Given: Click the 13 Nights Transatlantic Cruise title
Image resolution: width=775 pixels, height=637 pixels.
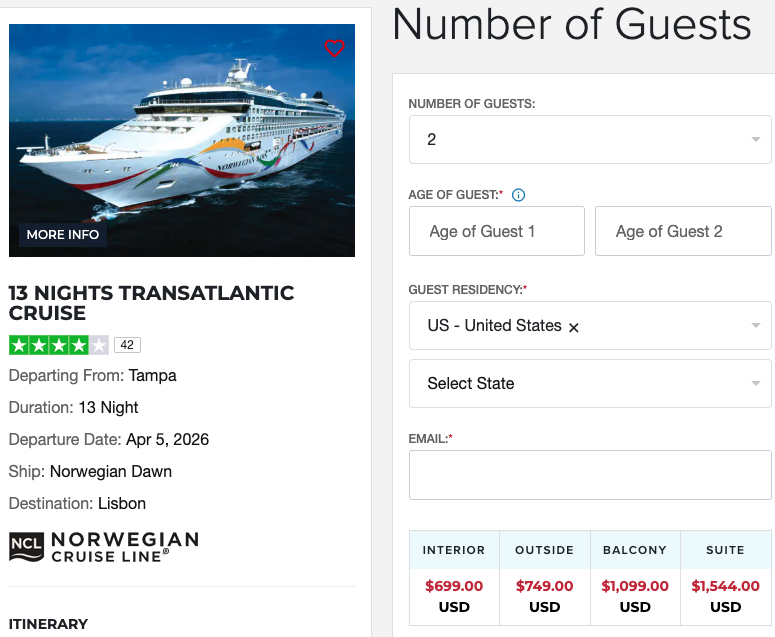Looking at the screenshot, I should pyautogui.click(x=151, y=303).
